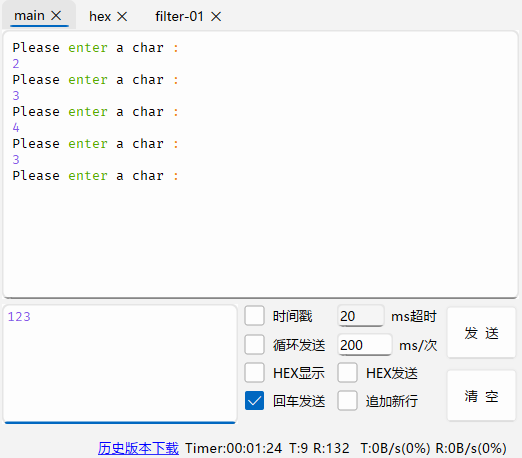This screenshot has width=522, height=458.
Task: Click the R:0B/s(0%) status text
Action: pos(471,448)
